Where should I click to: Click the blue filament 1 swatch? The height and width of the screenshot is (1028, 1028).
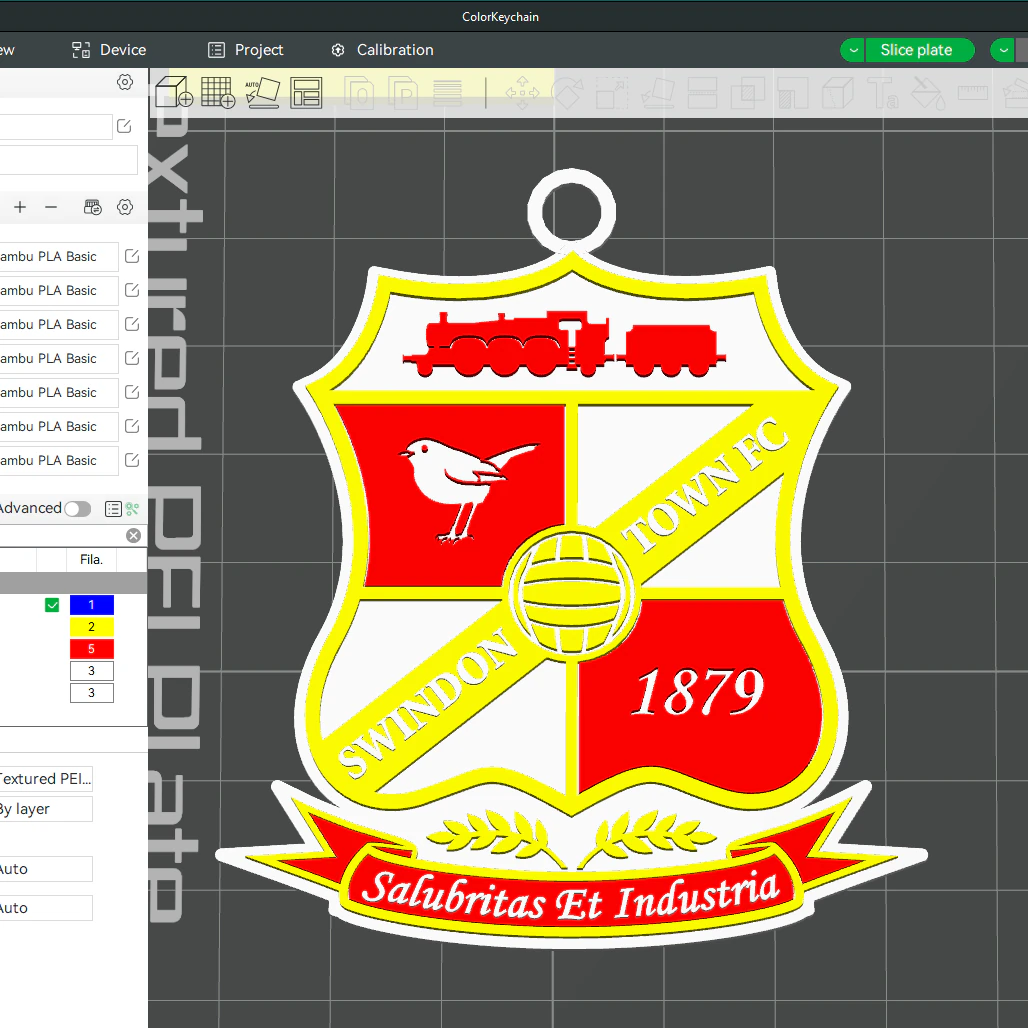pos(92,604)
